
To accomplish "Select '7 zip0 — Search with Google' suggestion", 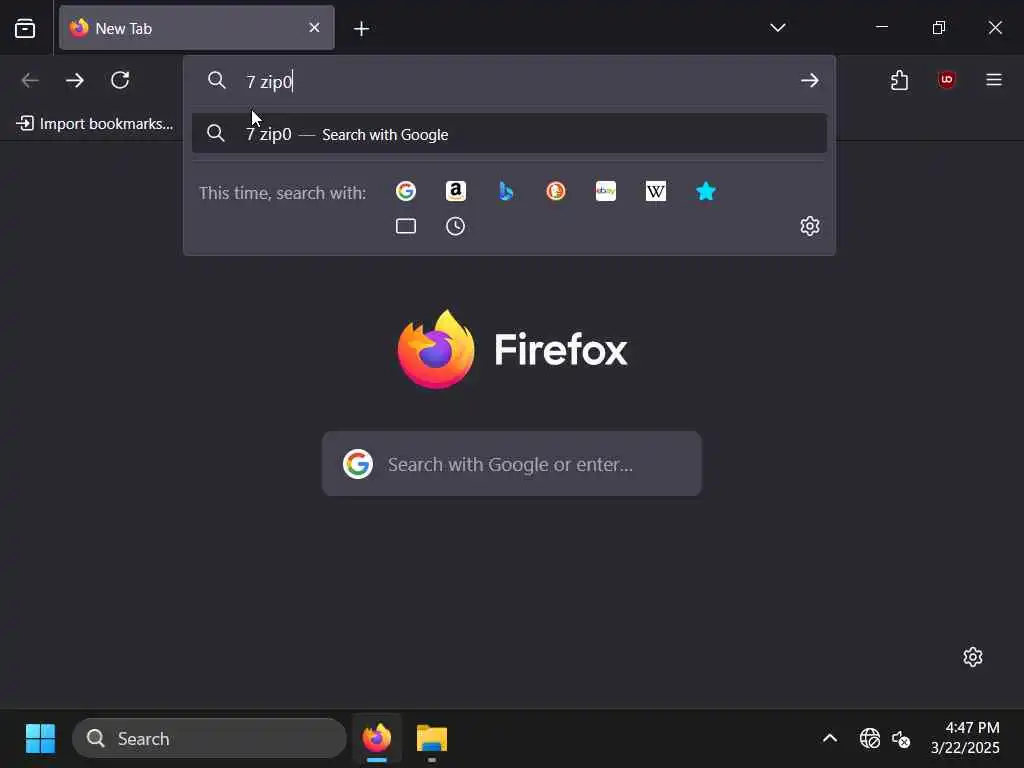I will [509, 134].
